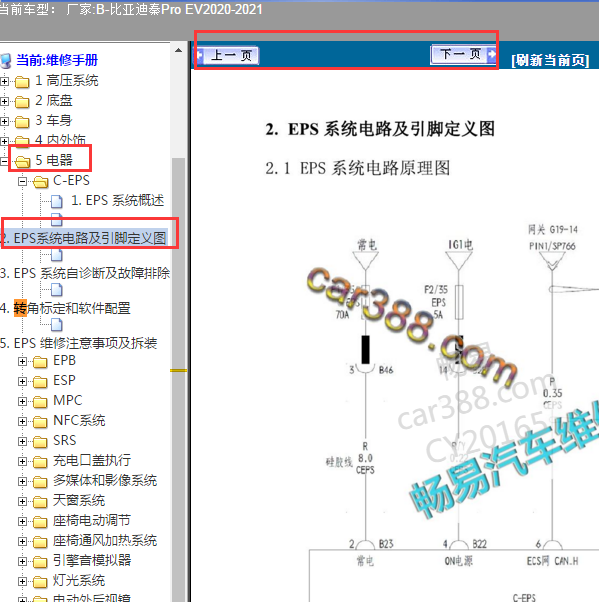Click page icon above 5. EPS 维修注意事项及拆装
599x602 pixels.
coord(57,325)
